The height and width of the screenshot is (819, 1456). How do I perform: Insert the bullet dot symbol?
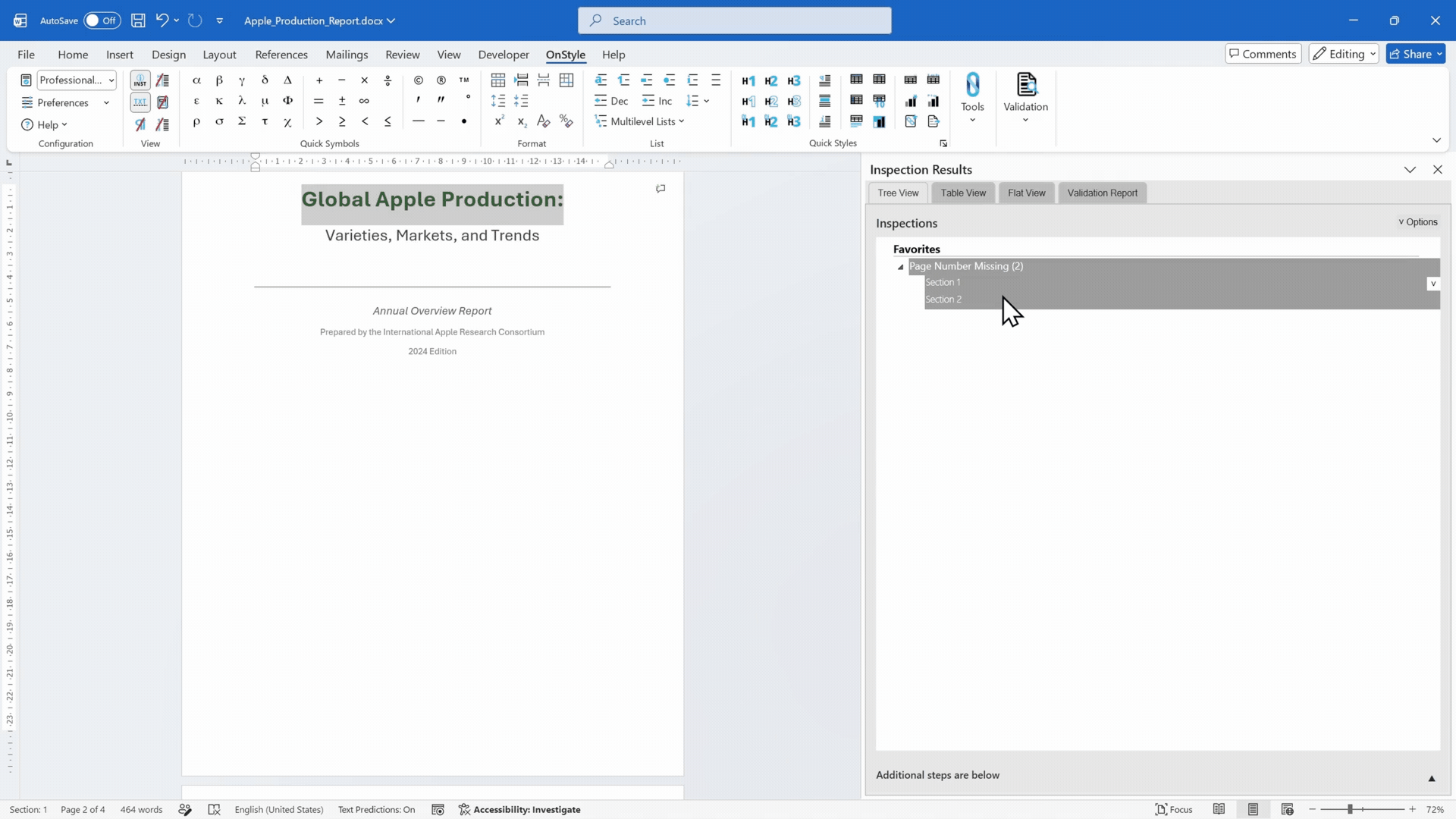tap(464, 121)
